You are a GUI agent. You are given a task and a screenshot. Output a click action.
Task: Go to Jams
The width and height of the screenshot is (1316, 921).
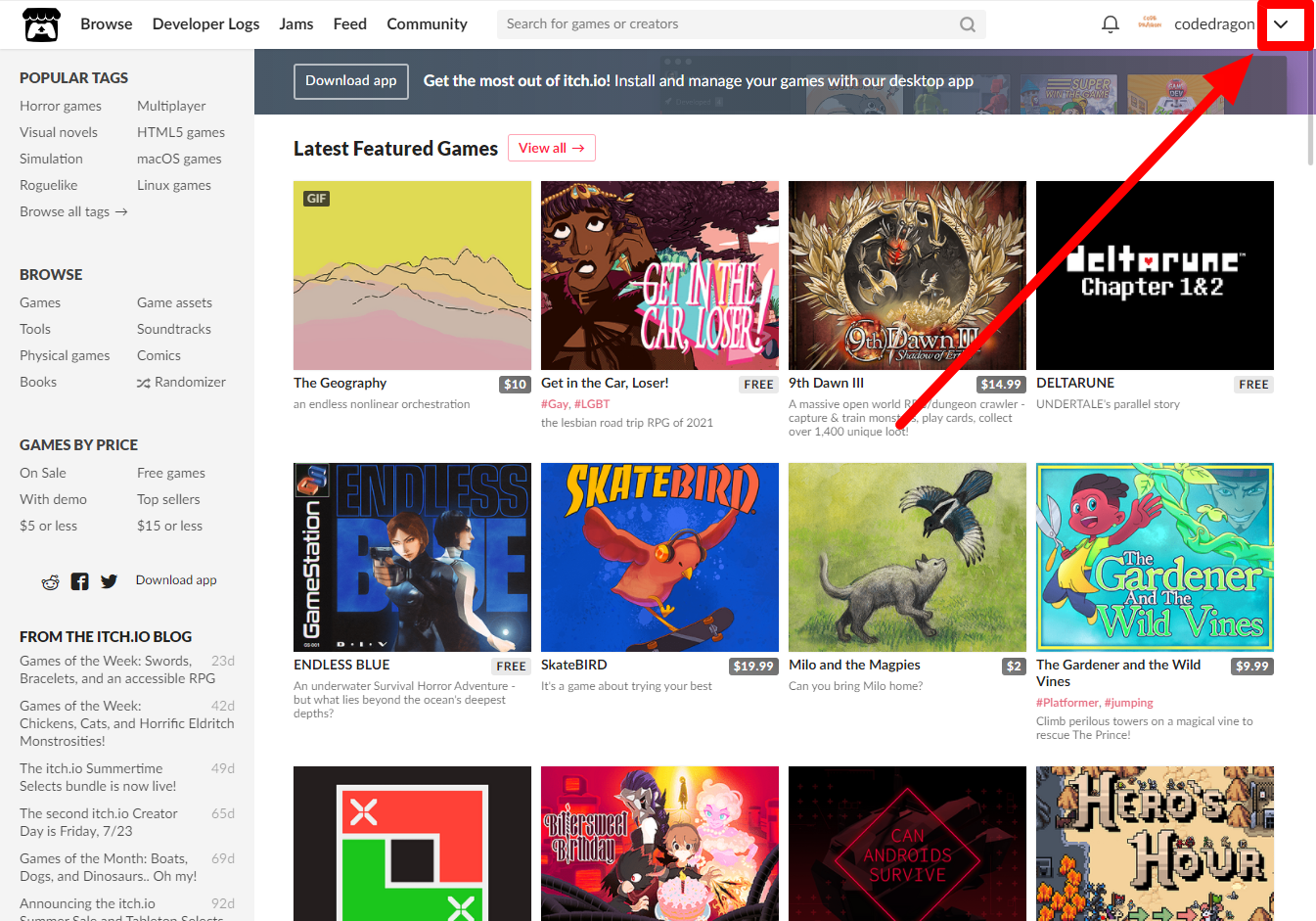click(295, 23)
